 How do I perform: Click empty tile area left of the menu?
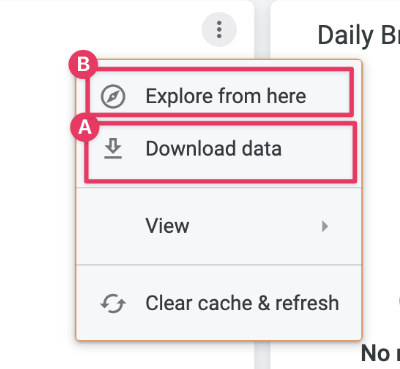pos(37,200)
